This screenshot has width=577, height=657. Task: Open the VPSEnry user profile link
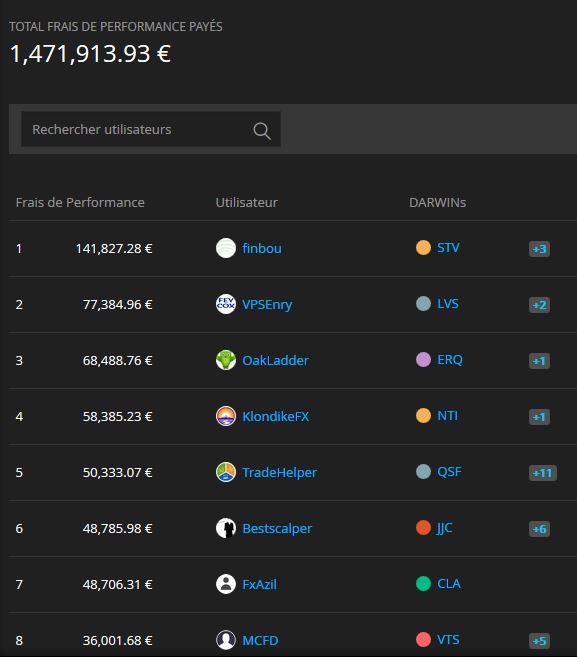[x=267, y=304]
